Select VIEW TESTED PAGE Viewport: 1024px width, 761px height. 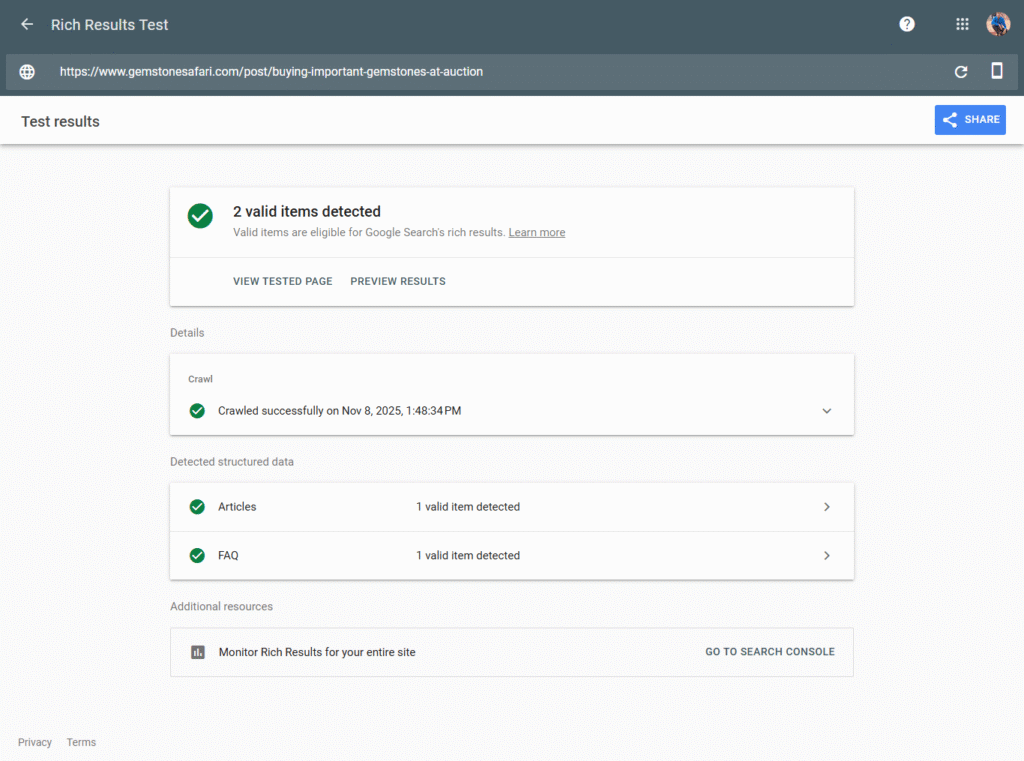pos(282,281)
